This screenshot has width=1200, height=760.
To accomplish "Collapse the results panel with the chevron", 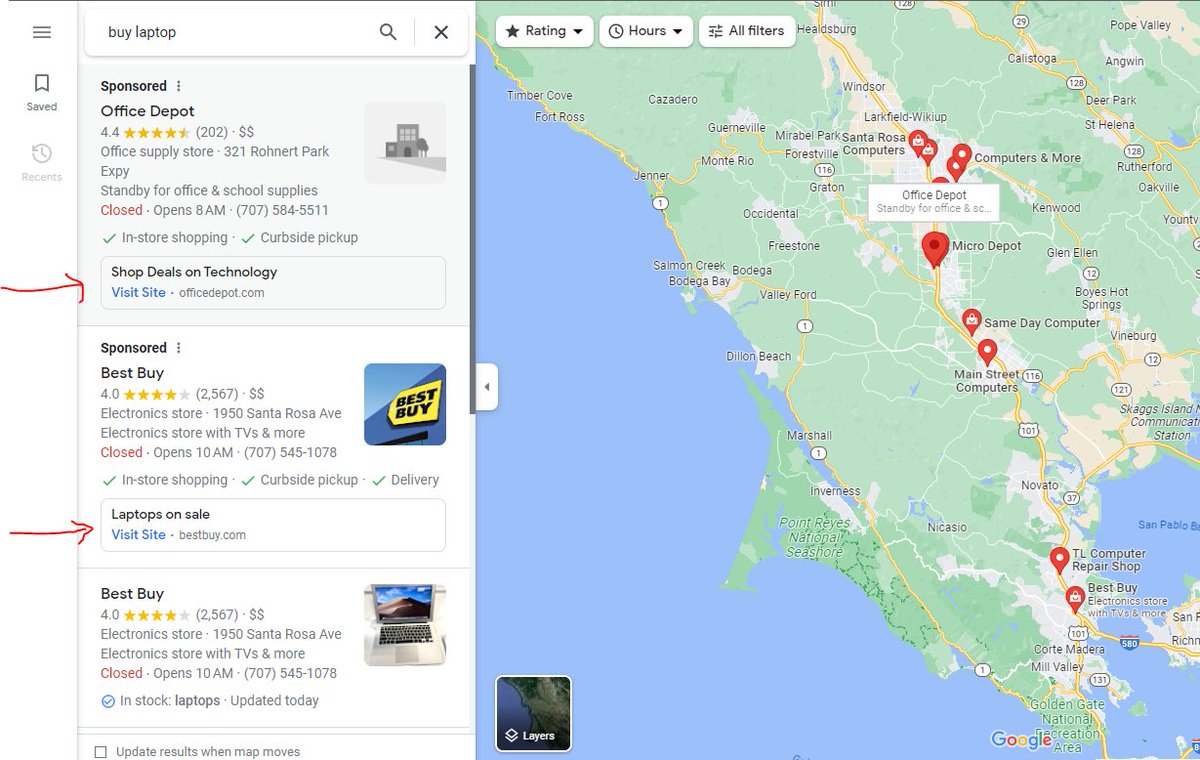I will [x=487, y=386].
